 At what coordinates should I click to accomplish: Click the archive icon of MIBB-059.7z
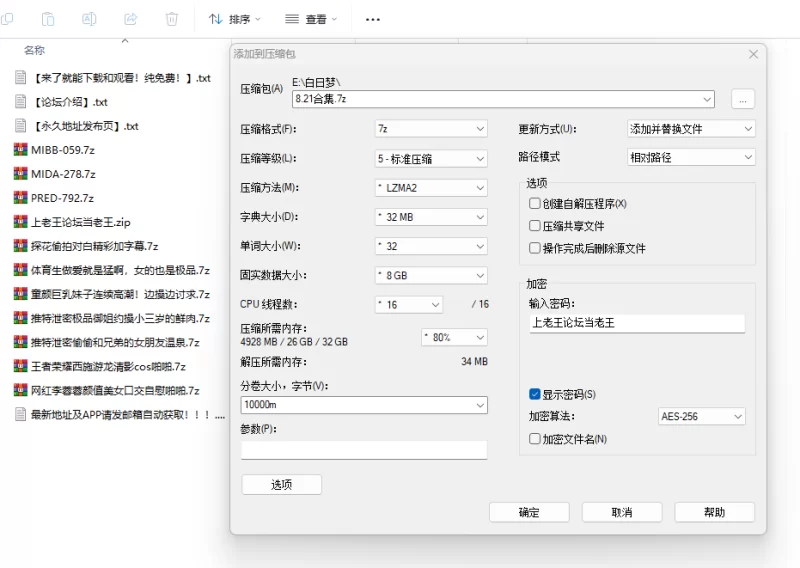click(20, 150)
